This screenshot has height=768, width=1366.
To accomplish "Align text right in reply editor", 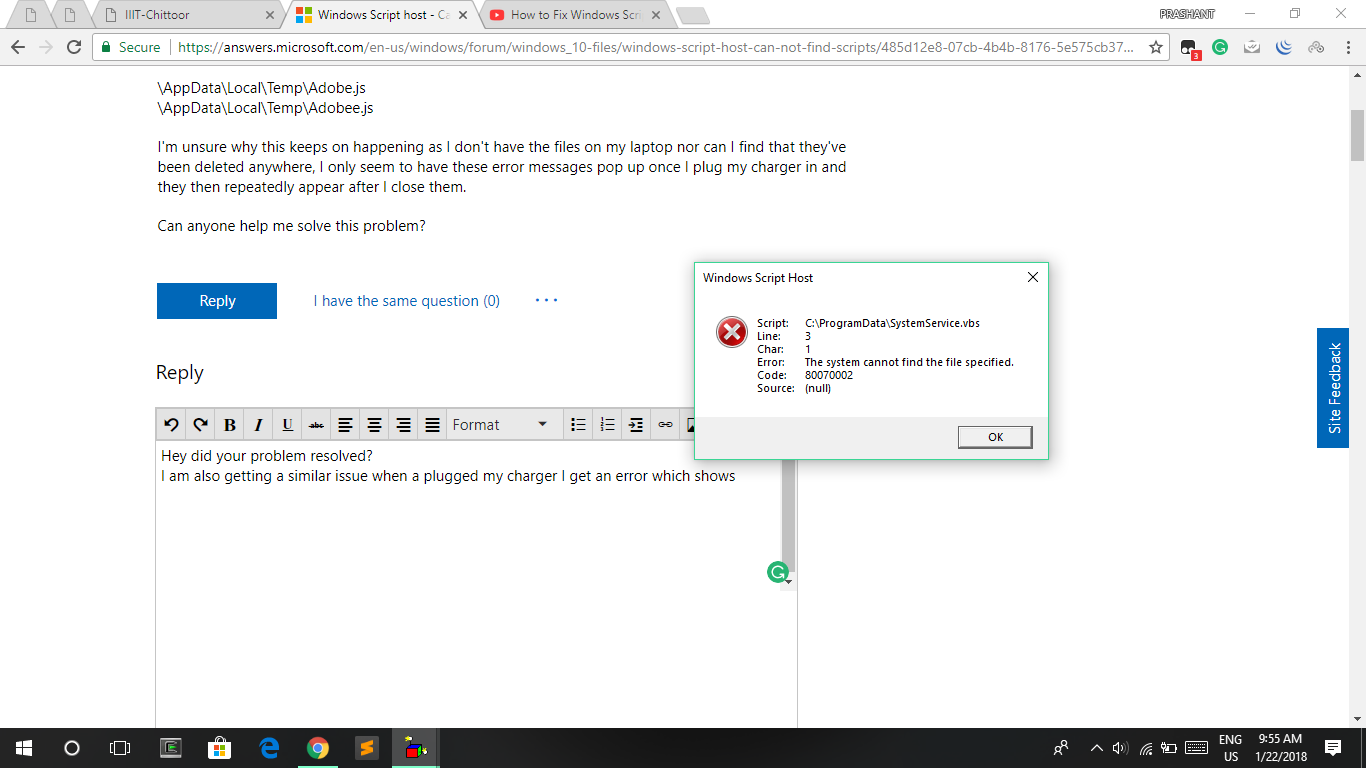I will [x=403, y=425].
